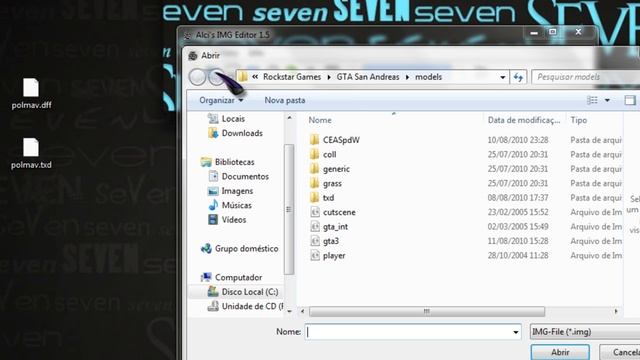Click the horizontal scrollbar thumb in file list
Viewport: 640px width, 360px height.
tap(427, 311)
